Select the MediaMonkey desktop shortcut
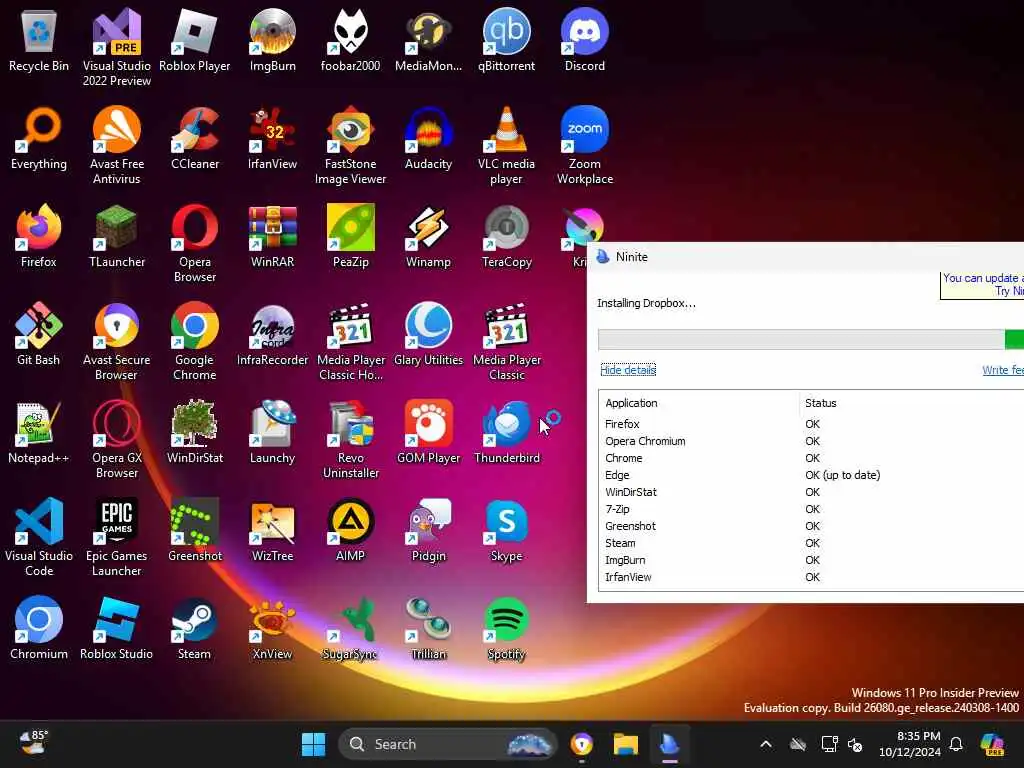 428,40
